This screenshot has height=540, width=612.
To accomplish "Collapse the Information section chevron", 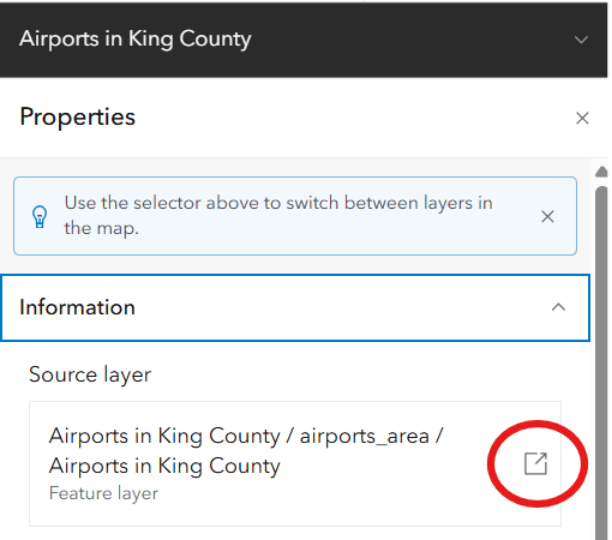I will [558, 307].
